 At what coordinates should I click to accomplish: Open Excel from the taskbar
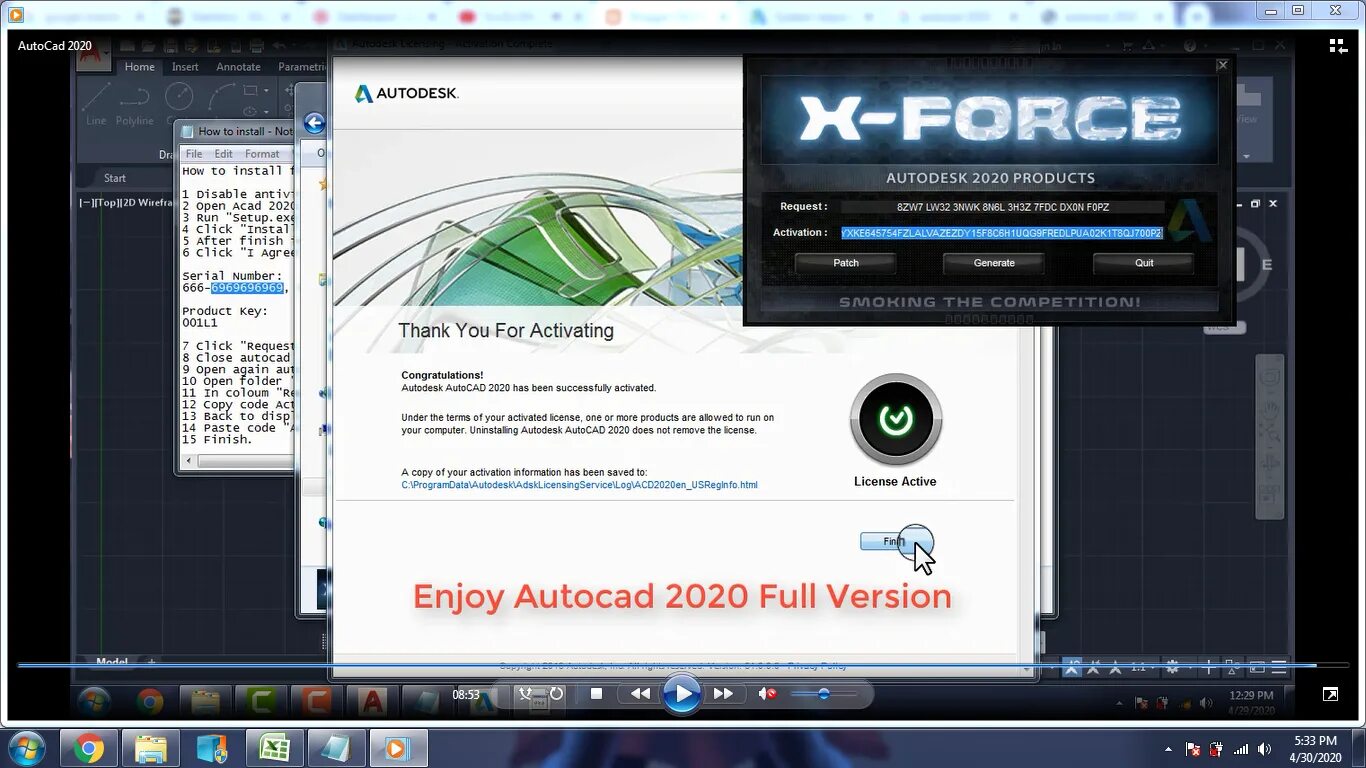click(275, 748)
